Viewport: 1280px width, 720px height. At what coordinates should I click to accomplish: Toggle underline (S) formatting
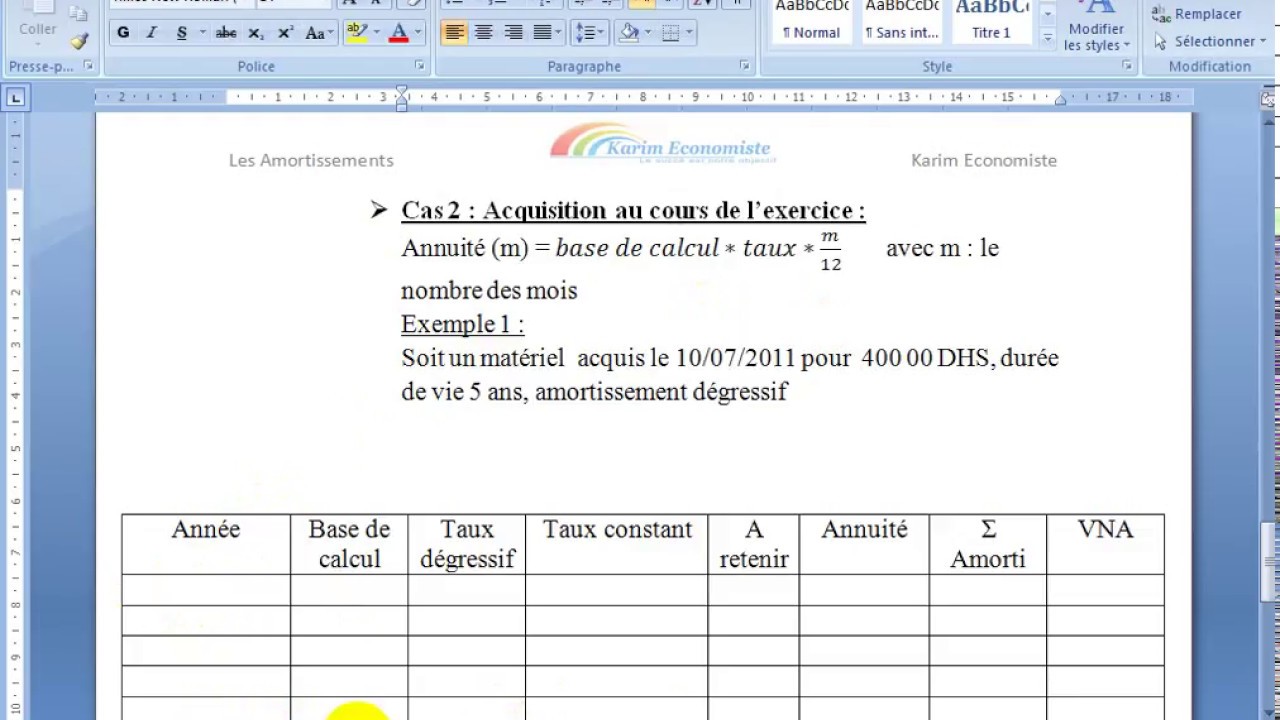click(181, 33)
